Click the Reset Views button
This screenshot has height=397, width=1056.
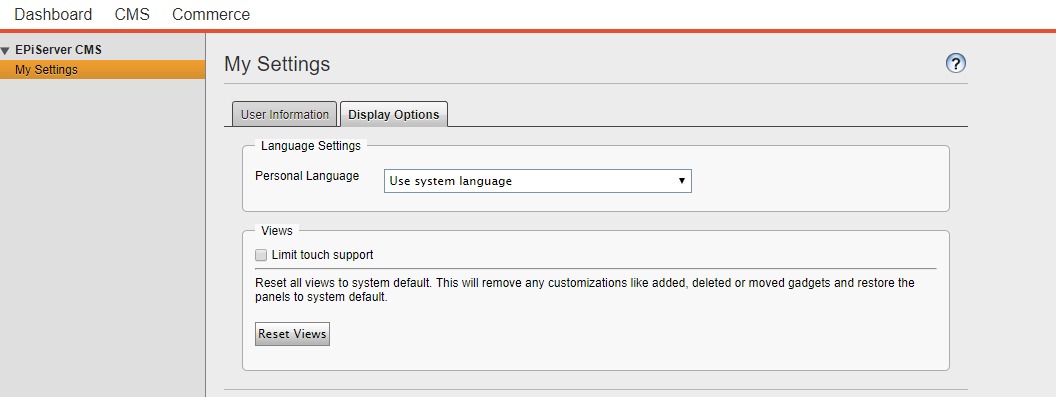[x=292, y=334]
